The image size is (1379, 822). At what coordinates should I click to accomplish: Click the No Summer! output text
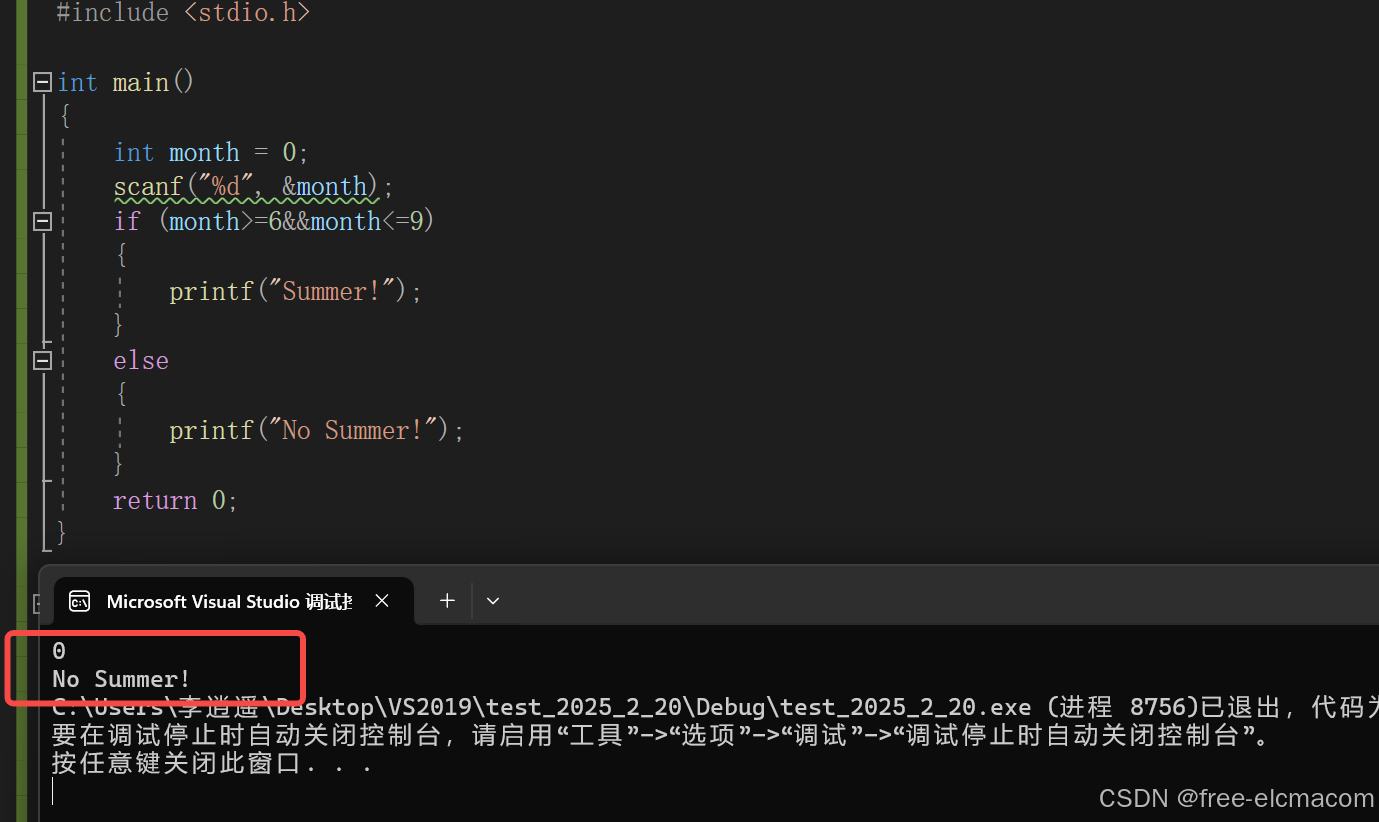click(x=120, y=678)
